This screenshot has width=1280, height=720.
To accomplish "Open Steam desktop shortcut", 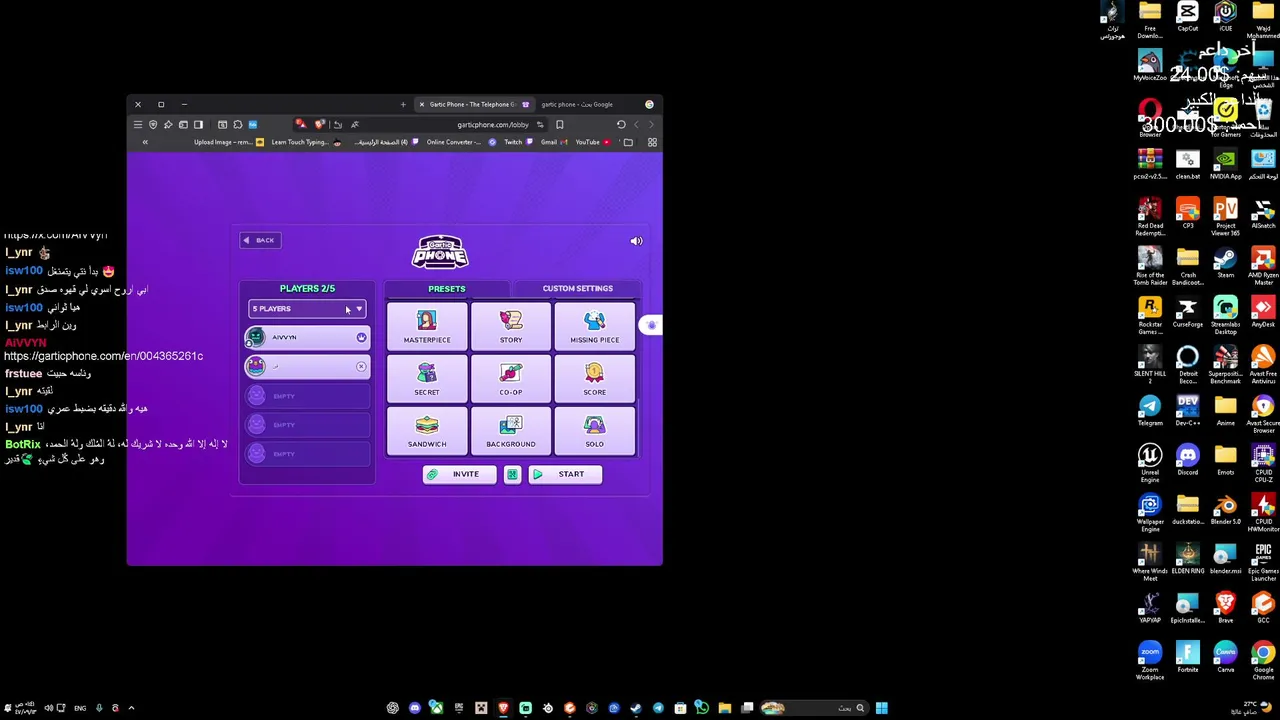I will 1225,264.
